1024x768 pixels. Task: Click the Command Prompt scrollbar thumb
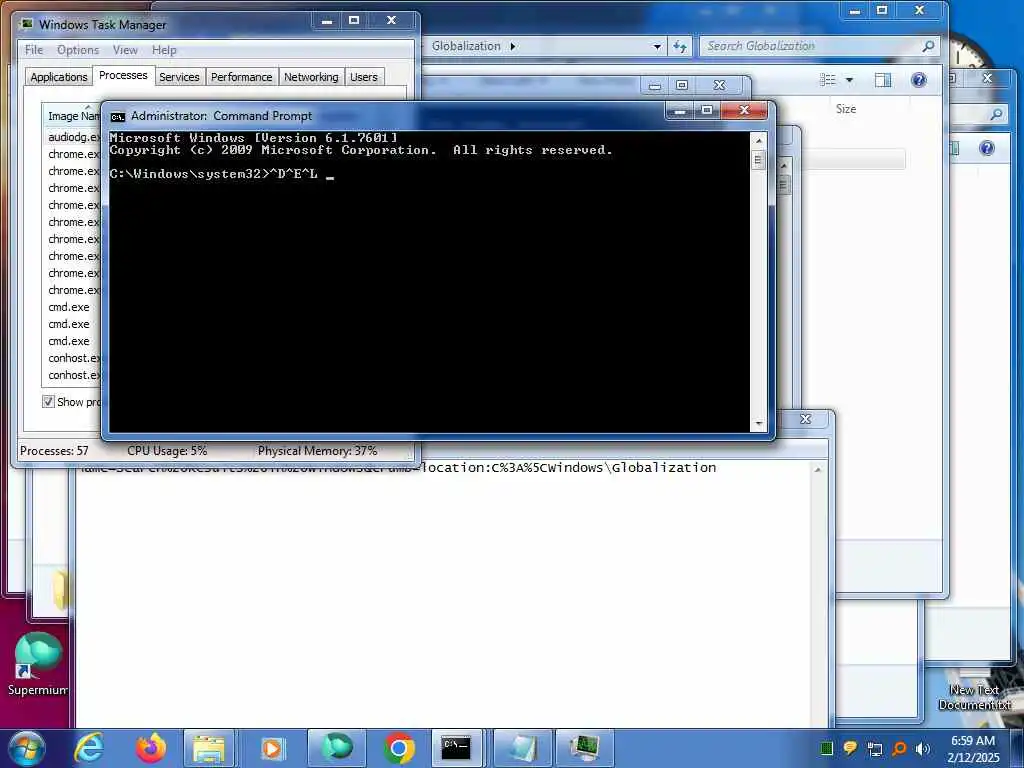tap(758, 160)
